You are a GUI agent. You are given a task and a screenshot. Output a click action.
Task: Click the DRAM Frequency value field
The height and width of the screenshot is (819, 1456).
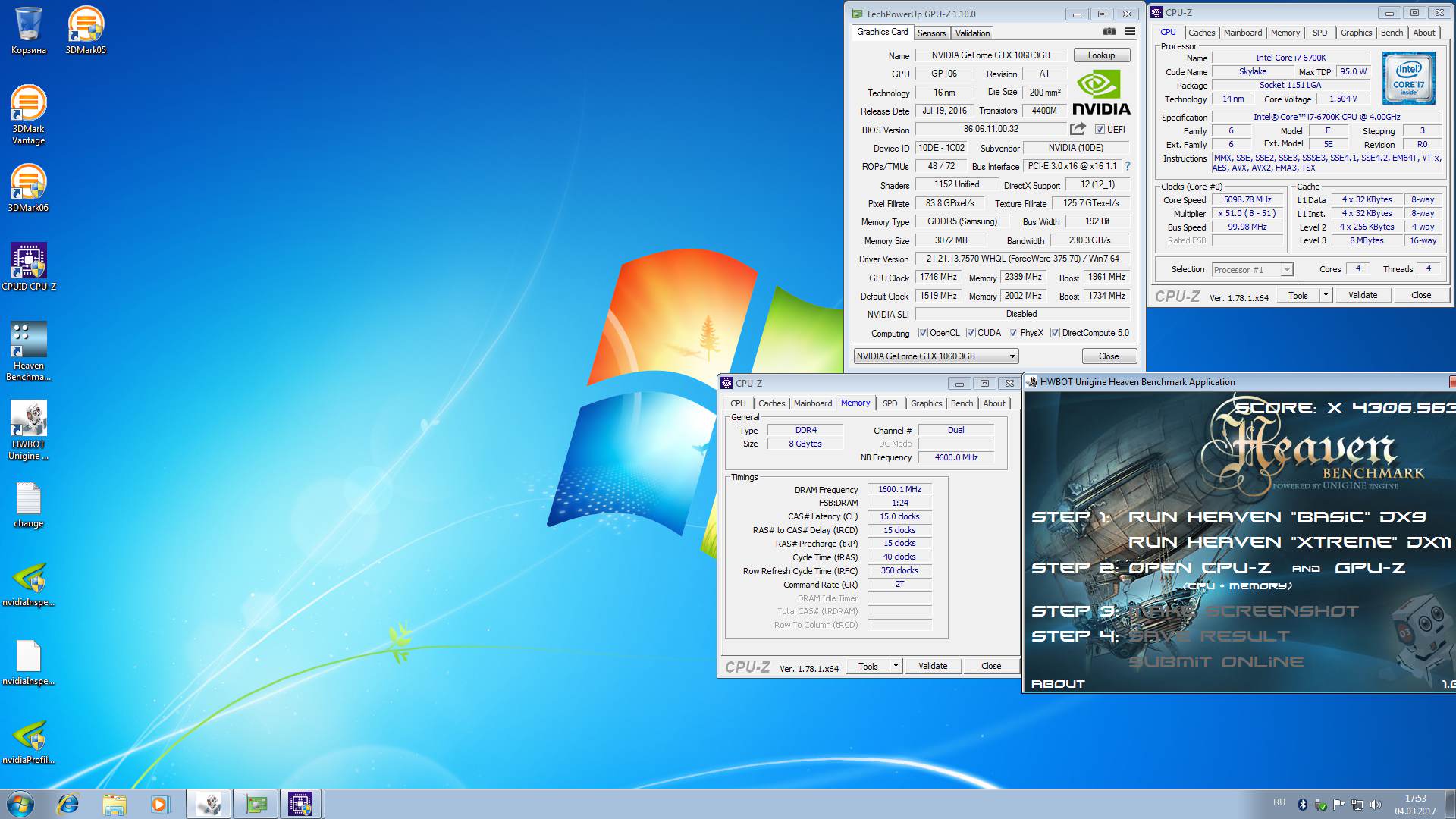click(899, 490)
